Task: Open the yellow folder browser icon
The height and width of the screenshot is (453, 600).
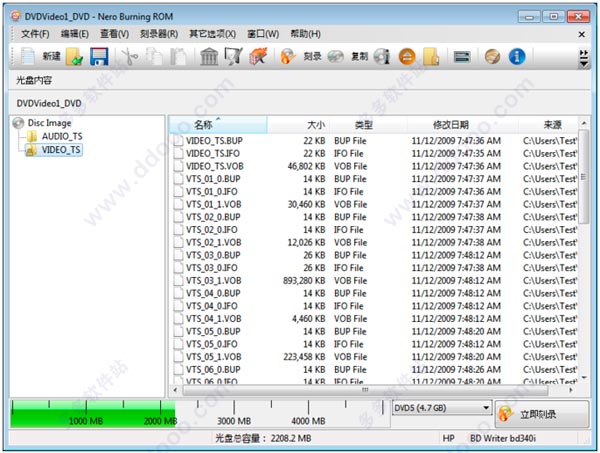Action: point(431,57)
